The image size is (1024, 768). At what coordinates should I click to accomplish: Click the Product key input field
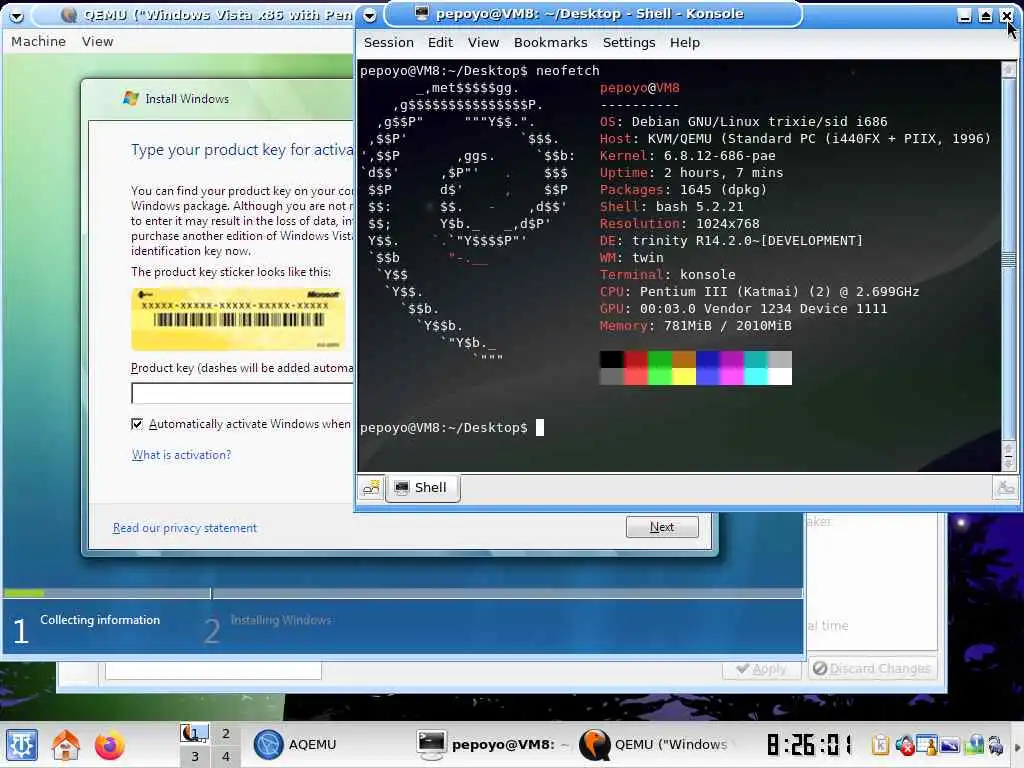tap(243, 393)
